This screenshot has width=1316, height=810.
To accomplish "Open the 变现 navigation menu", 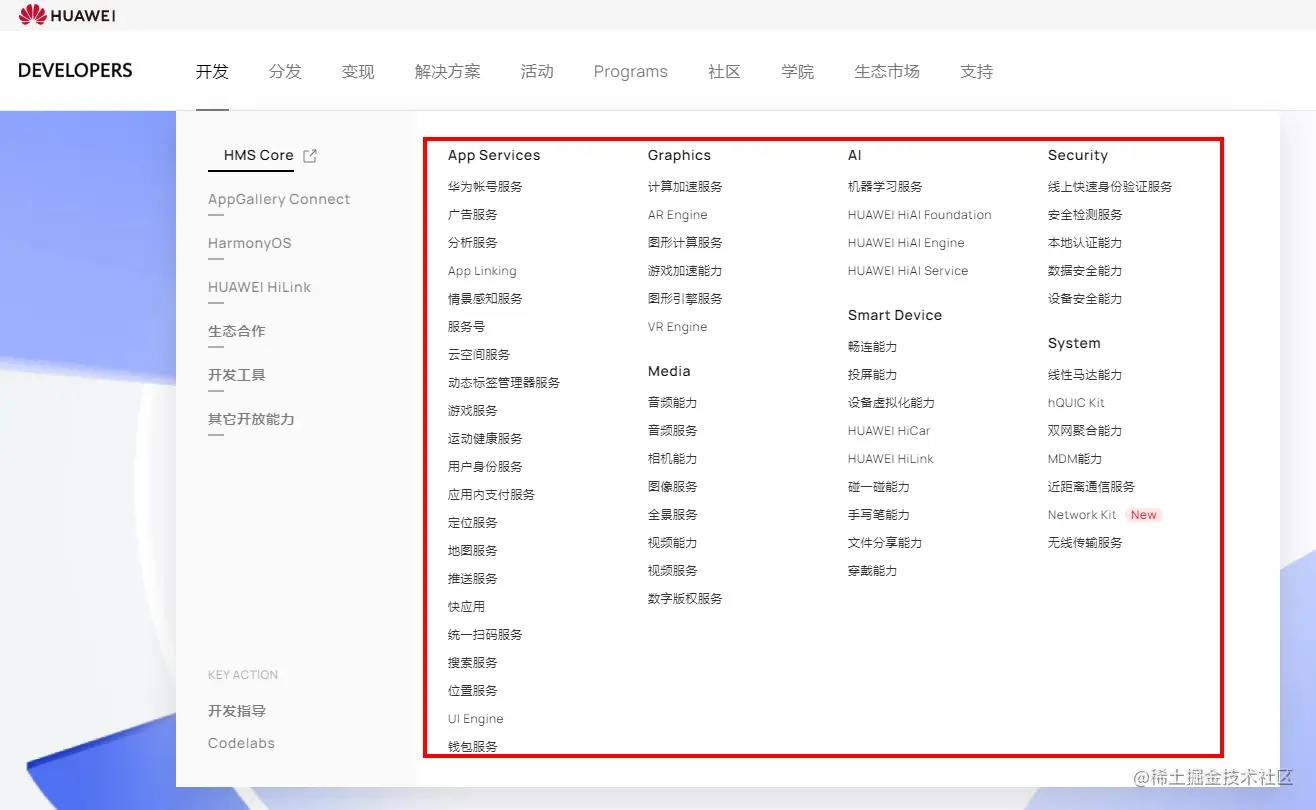I will coord(358,72).
